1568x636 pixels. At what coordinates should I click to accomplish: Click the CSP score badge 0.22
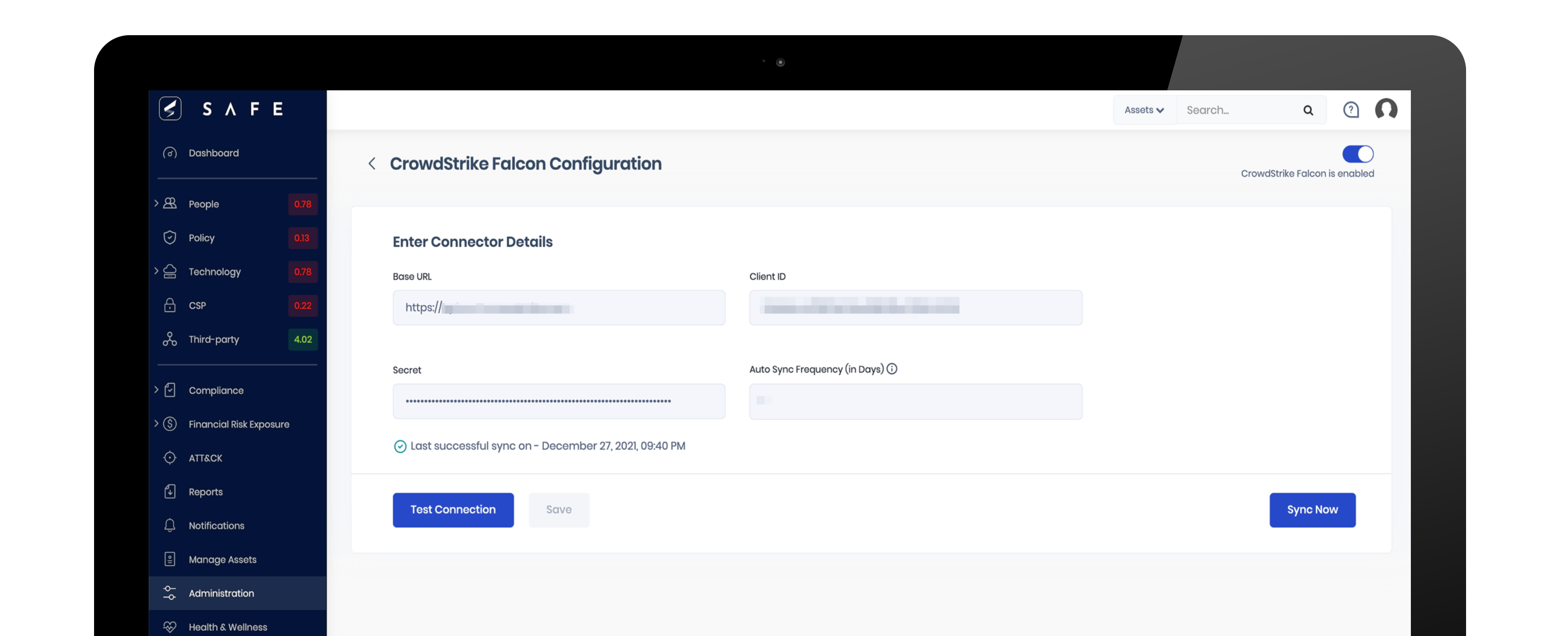point(303,306)
